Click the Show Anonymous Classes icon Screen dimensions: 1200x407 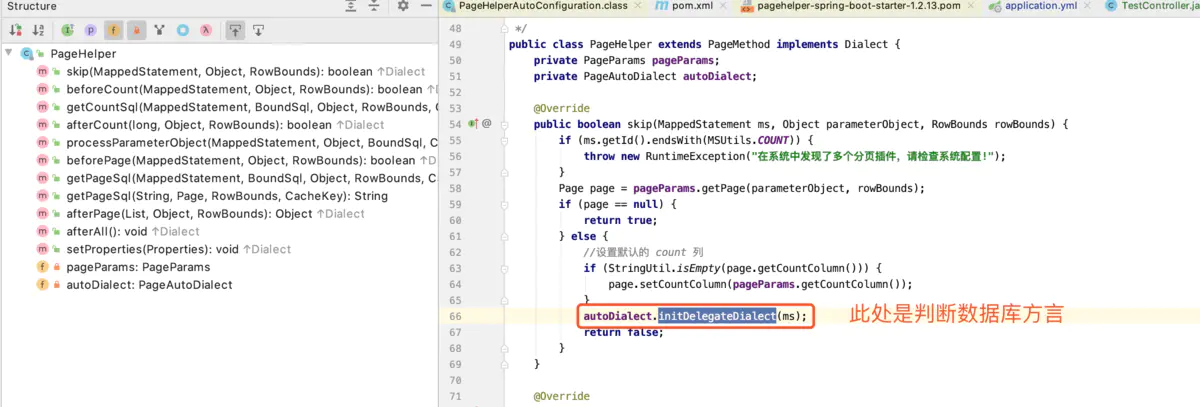coord(183,31)
